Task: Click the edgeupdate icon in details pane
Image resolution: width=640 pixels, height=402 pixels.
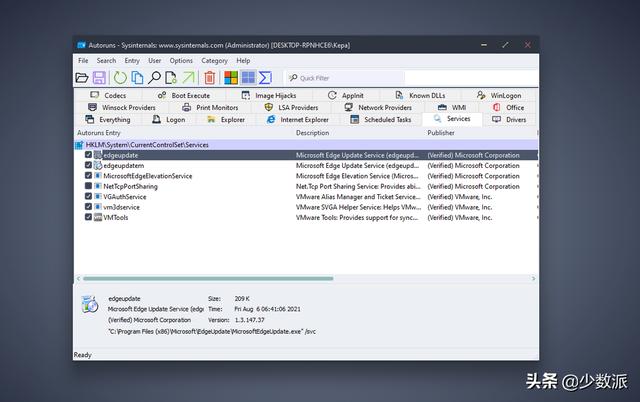Action: pos(90,304)
